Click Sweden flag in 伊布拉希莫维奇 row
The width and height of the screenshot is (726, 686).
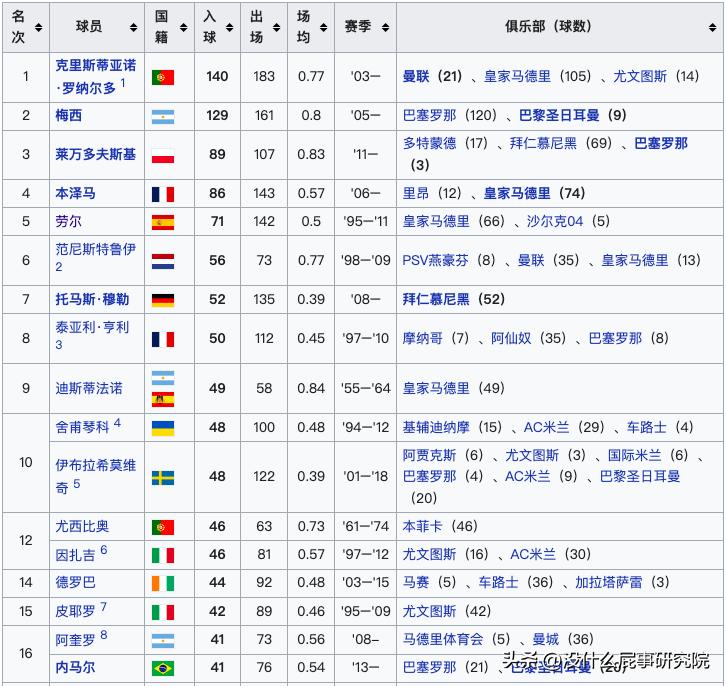pyautogui.click(x=163, y=478)
